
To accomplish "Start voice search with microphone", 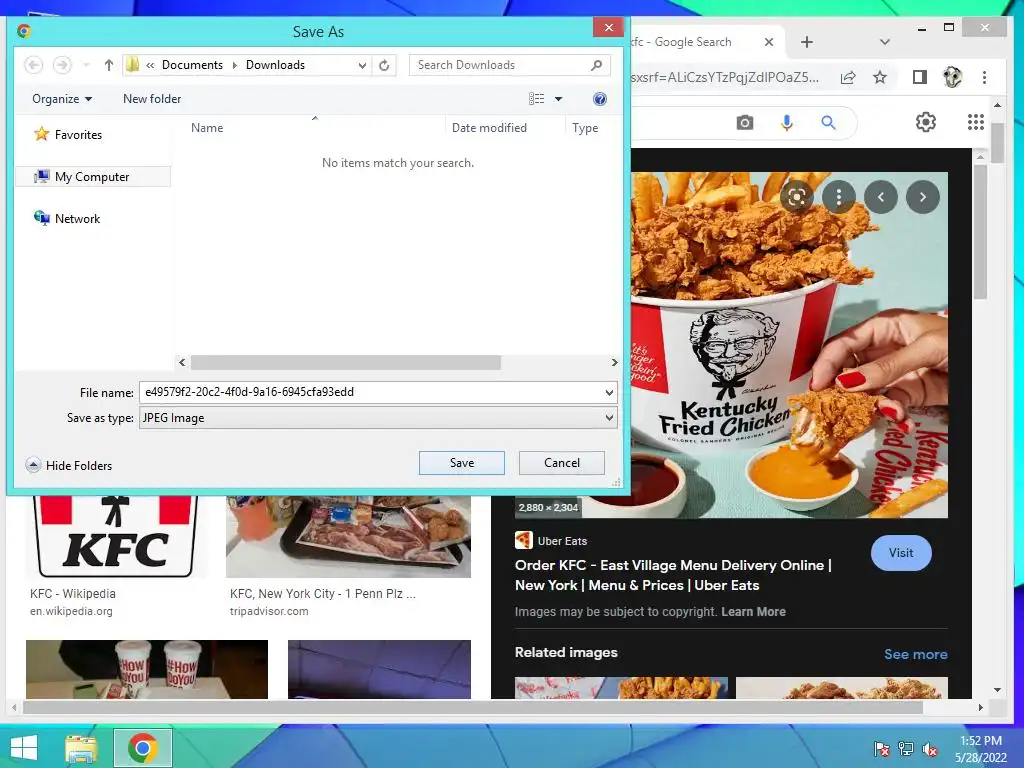I will (x=787, y=122).
